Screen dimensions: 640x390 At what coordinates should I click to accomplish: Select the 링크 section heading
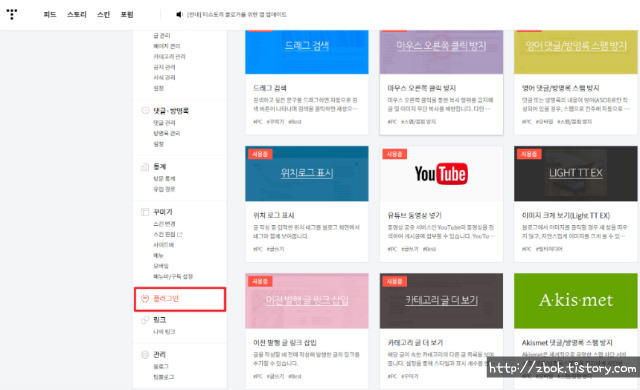pyautogui.click(x=160, y=320)
